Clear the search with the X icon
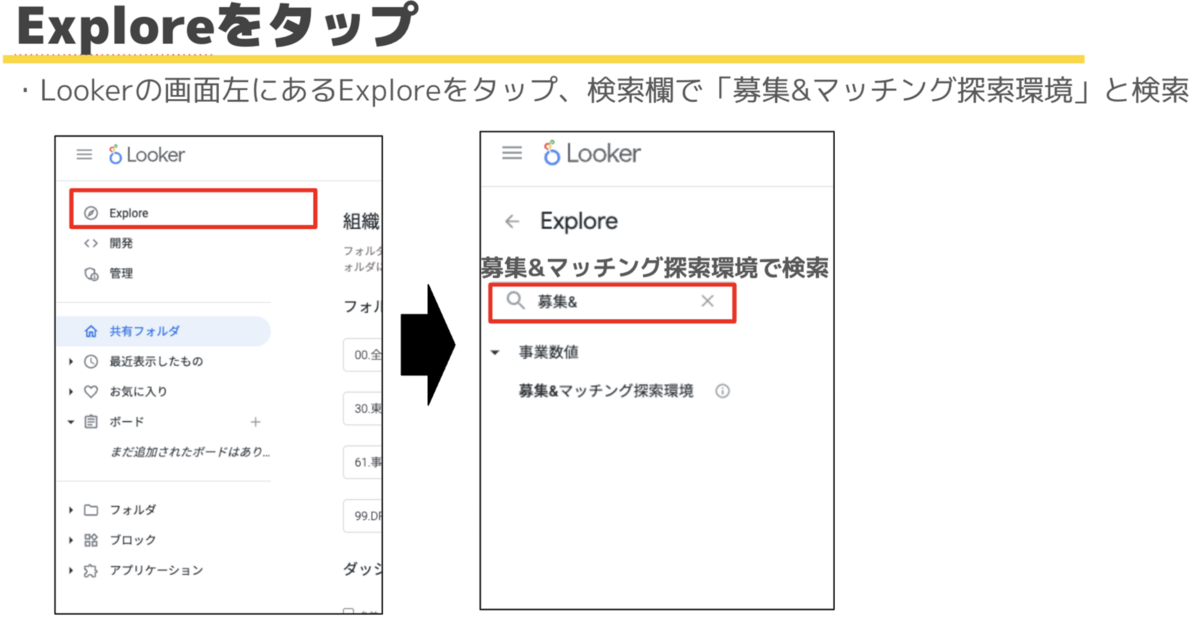 click(708, 301)
